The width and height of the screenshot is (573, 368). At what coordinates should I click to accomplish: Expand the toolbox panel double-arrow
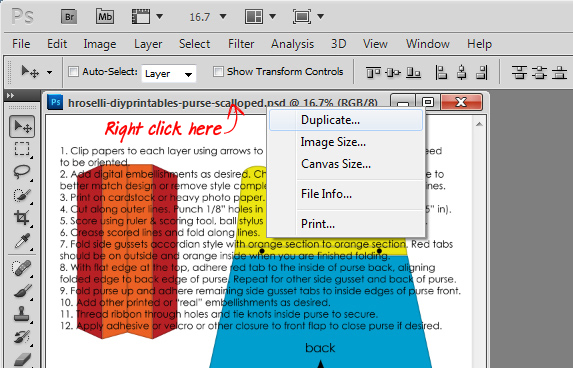click(x=11, y=96)
